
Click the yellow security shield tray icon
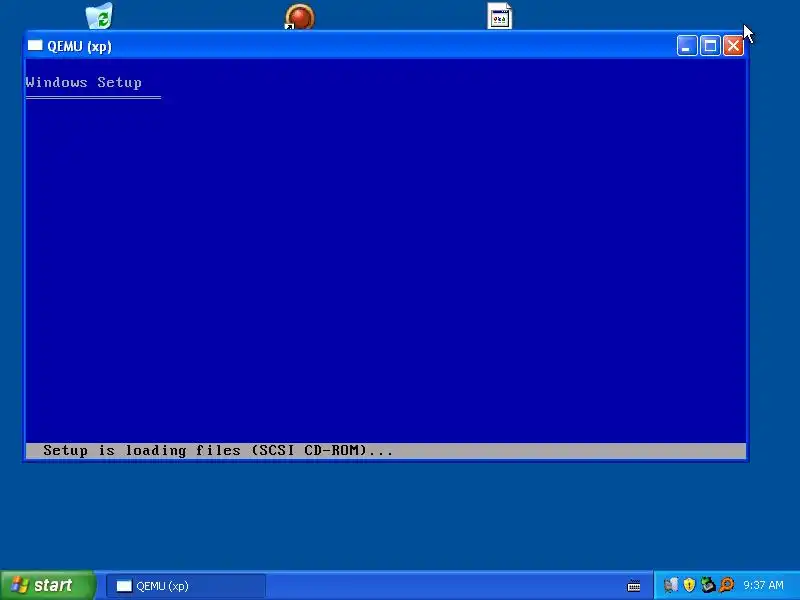coord(689,585)
